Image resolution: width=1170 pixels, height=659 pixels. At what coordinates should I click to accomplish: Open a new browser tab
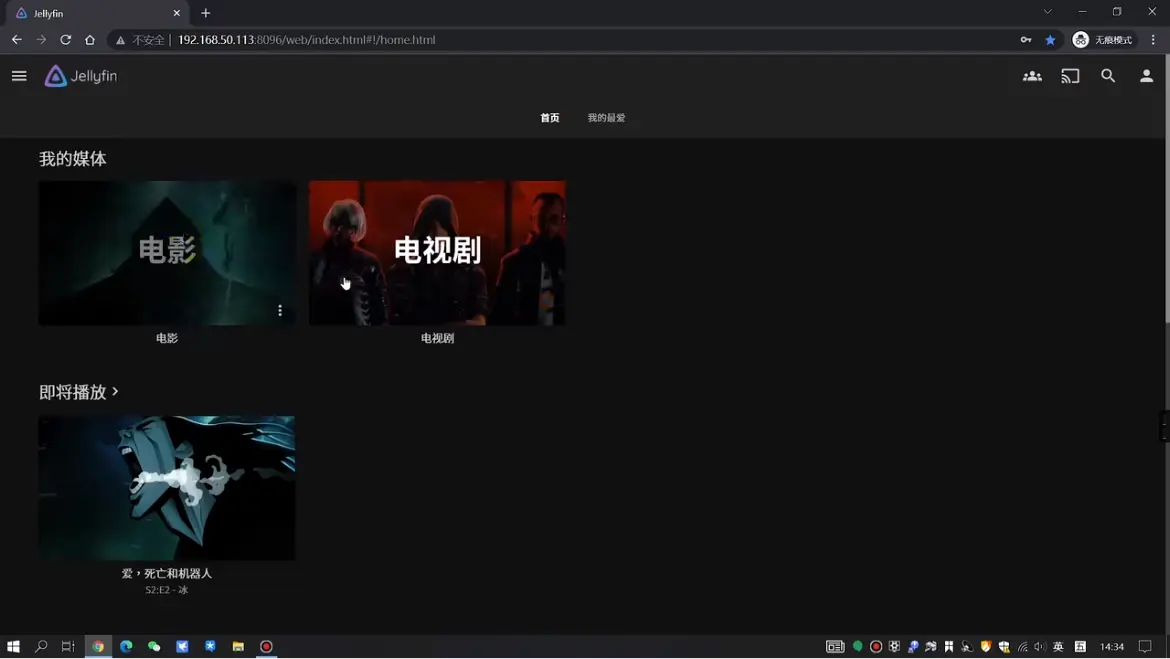206,13
